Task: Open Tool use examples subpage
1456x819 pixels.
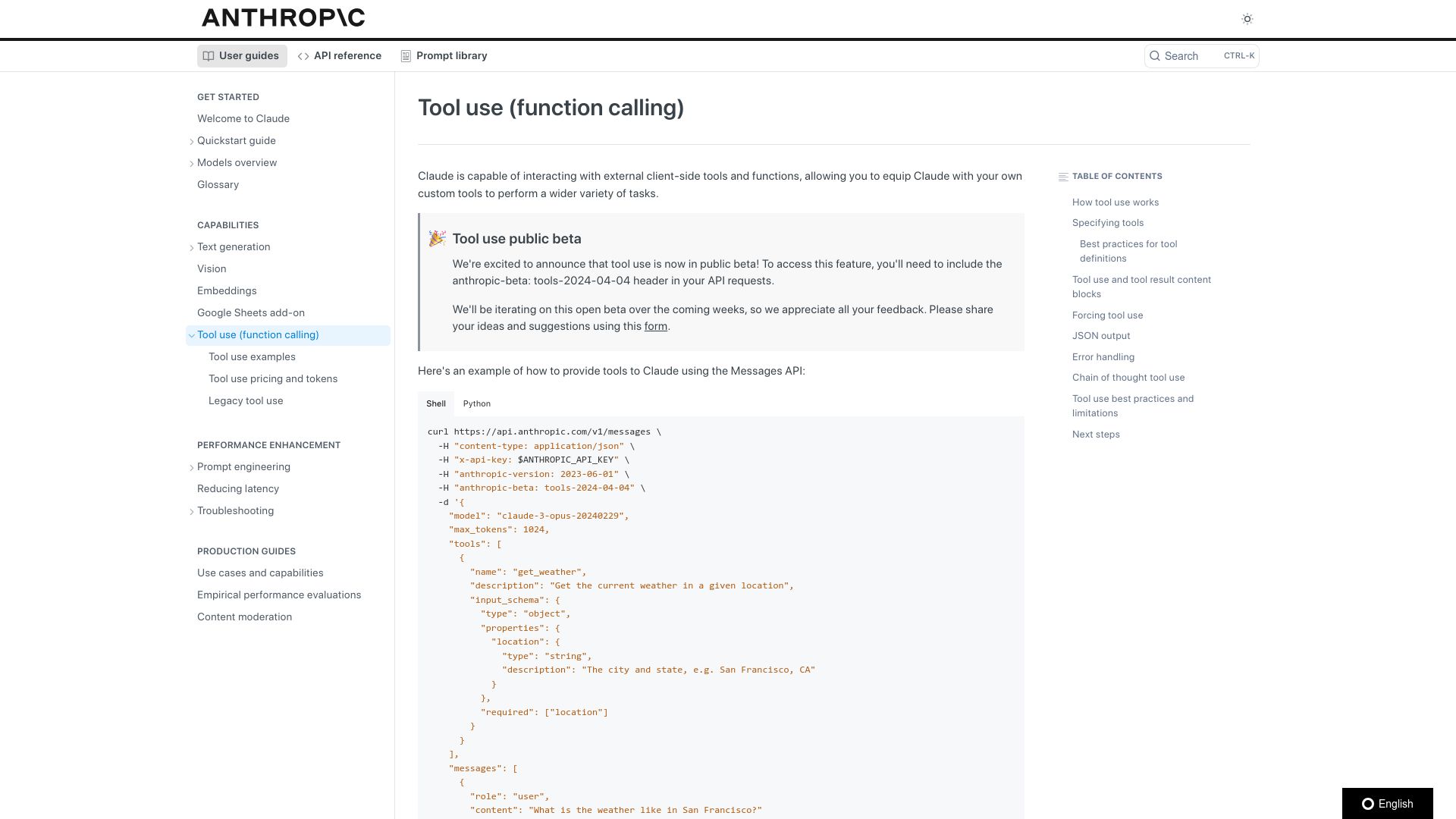Action: [x=252, y=357]
